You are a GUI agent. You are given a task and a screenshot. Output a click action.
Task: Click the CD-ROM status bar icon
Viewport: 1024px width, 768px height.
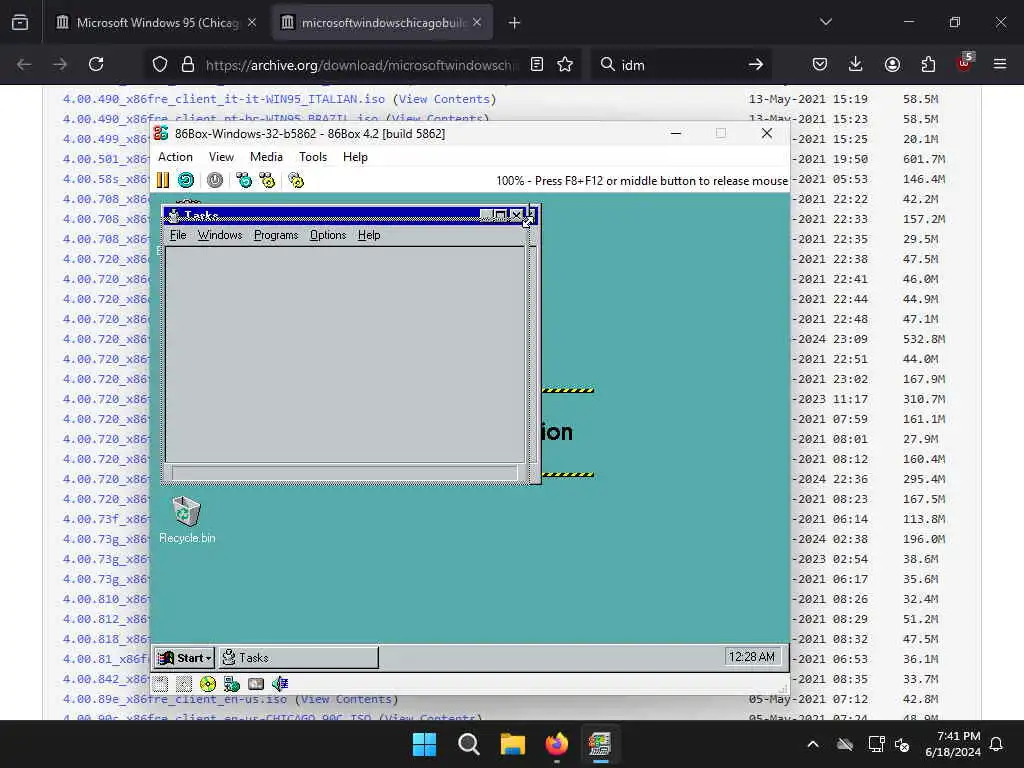tap(208, 684)
